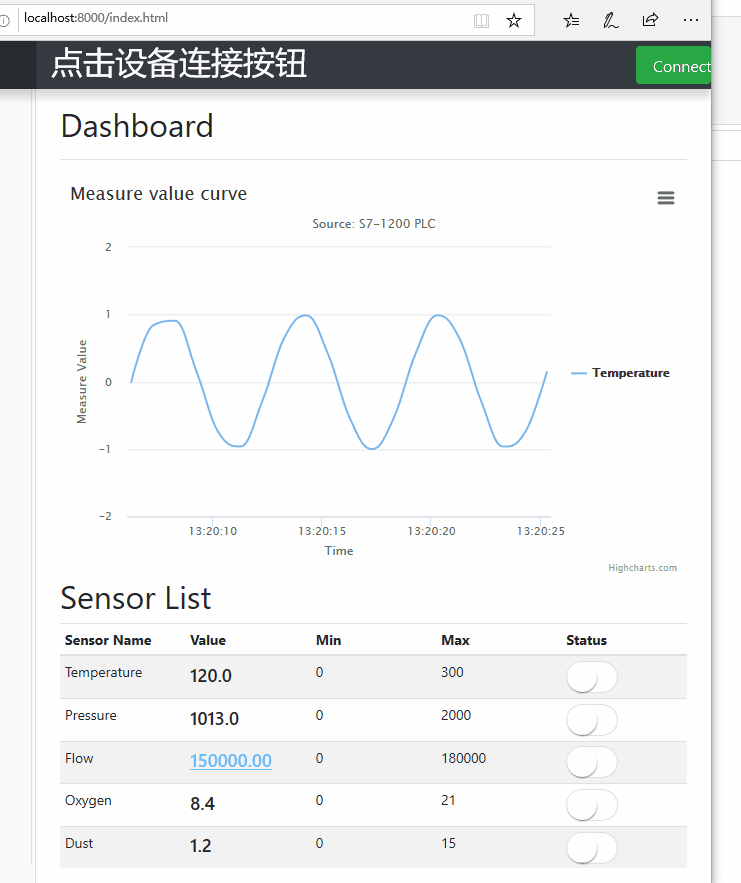
Task: Click the site info icon in address bar
Action: (x=5, y=21)
